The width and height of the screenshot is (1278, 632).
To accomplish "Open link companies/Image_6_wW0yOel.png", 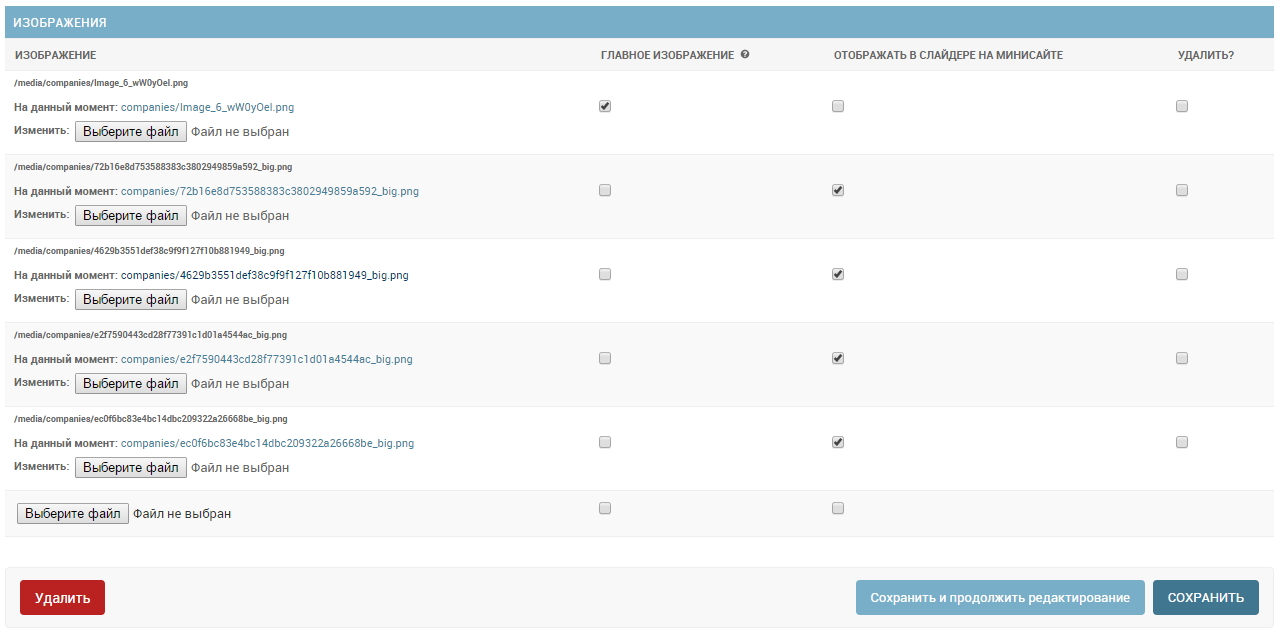I will pos(207,107).
